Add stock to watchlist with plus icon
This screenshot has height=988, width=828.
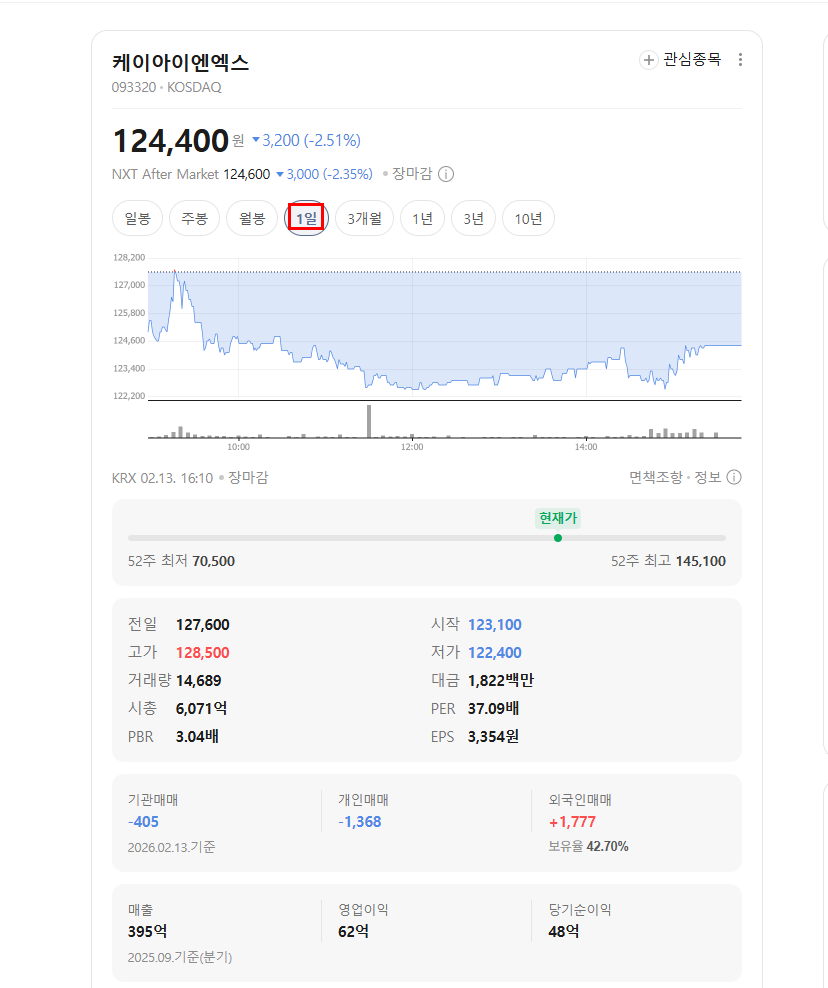coord(648,60)
